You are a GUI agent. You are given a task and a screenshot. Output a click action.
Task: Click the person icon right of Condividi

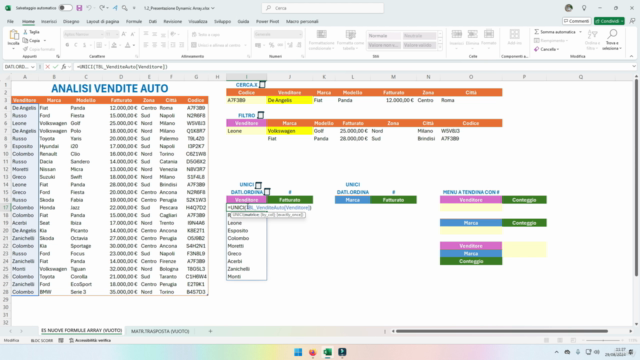pos(632,21)
